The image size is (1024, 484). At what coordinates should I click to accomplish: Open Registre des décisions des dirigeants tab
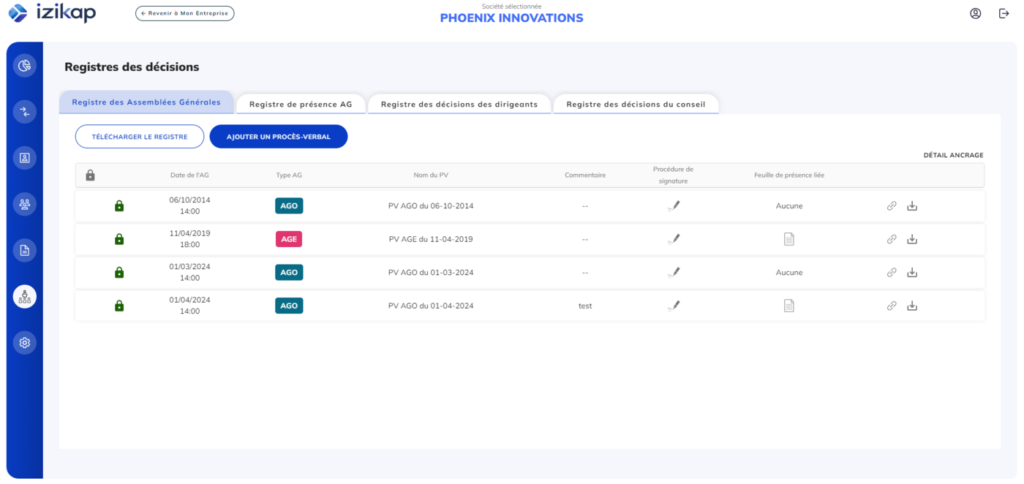(459, 104)
